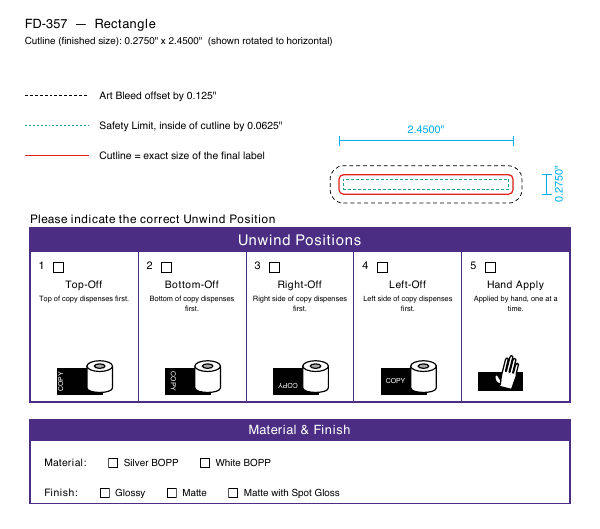Click the 'Hand Apply' heading text
Screen dimensions: 600x529
(x=515, y=284)
